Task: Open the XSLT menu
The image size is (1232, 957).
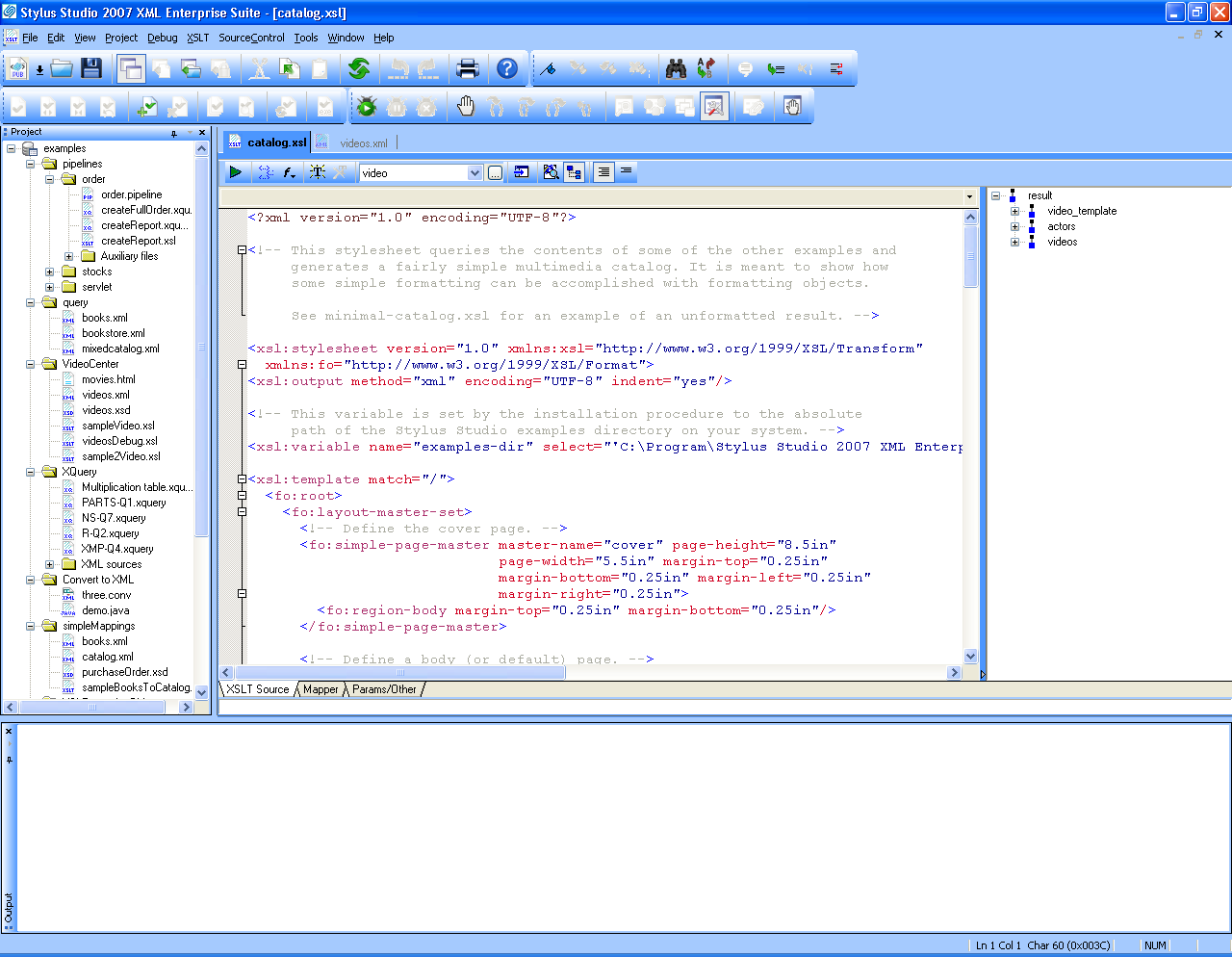Action: pyautogui.click(x=197, y=38)
